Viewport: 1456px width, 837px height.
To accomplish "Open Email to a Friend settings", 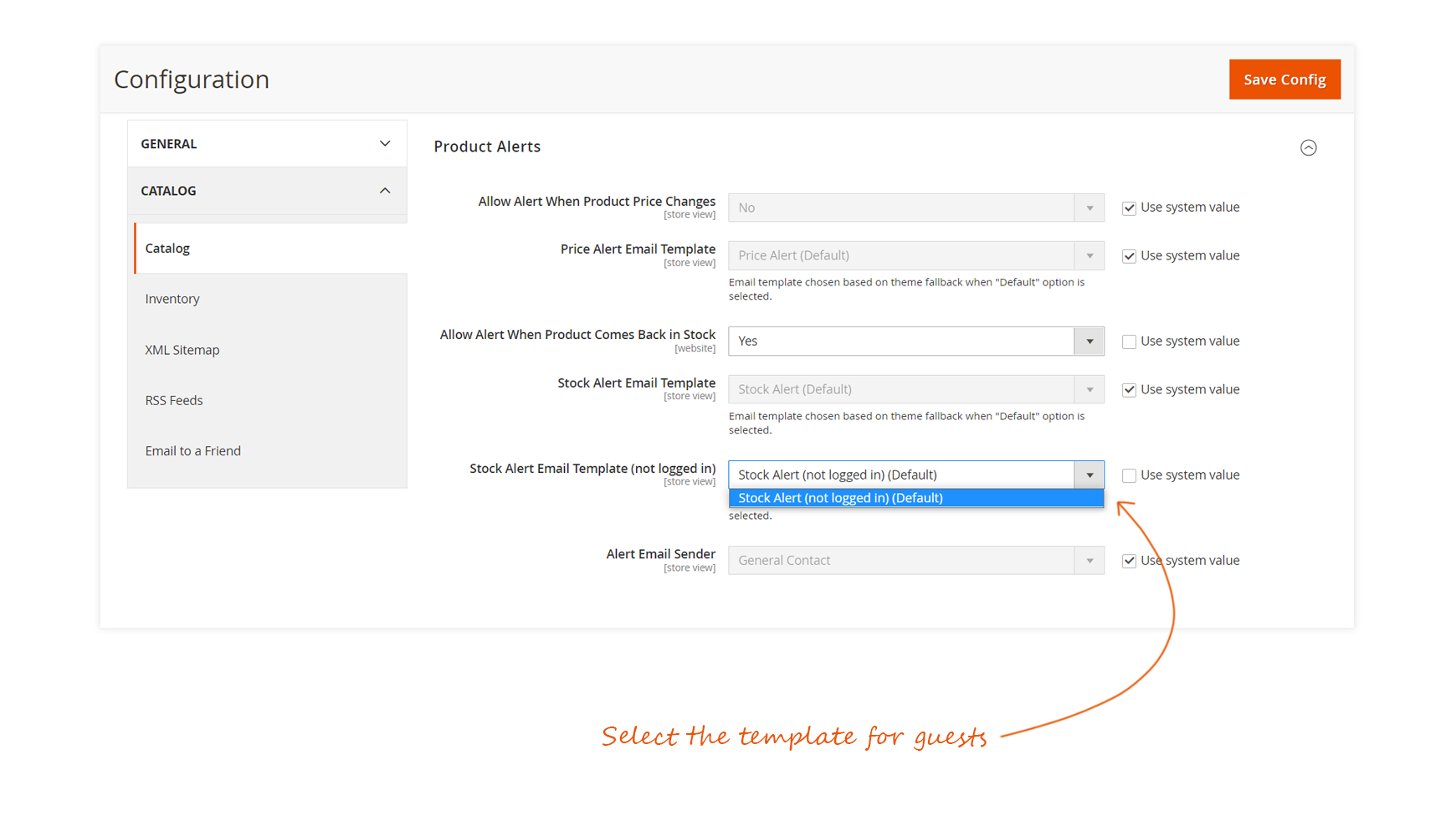I will pos(193,451).
